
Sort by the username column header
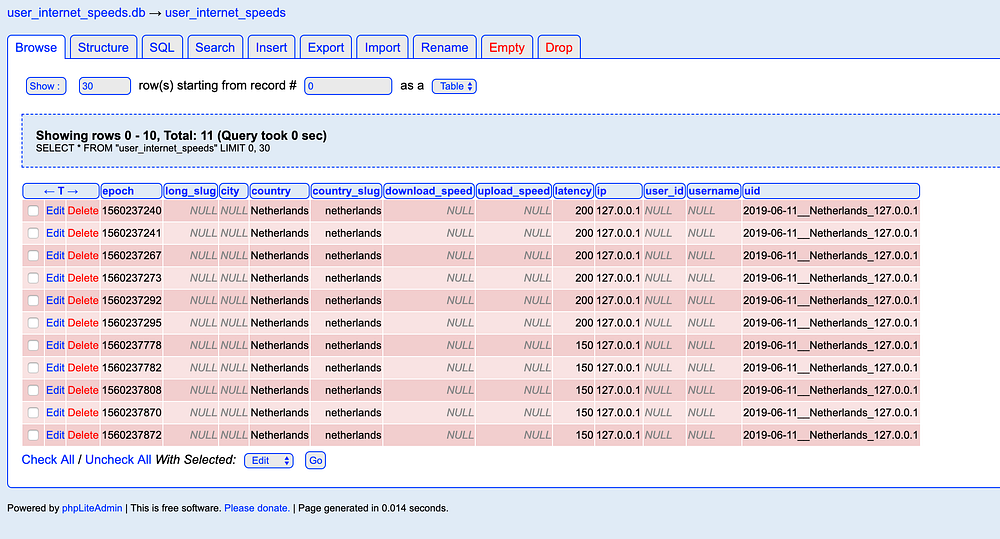(714, 191)
